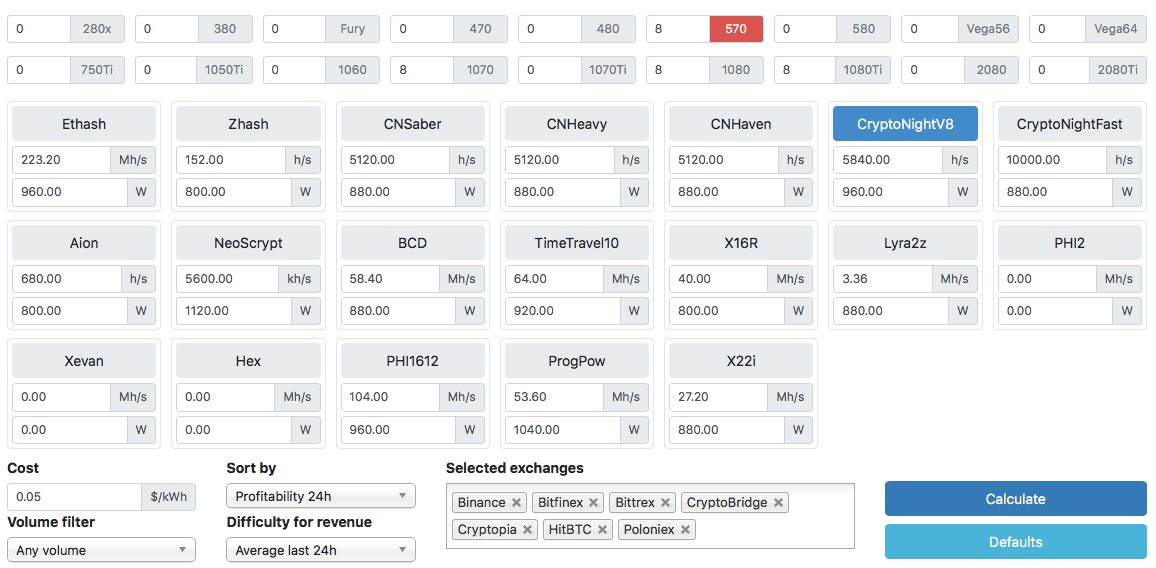Expand the Volume filter dropdown
Screen dimensions: 1156x568
point(101,550)
